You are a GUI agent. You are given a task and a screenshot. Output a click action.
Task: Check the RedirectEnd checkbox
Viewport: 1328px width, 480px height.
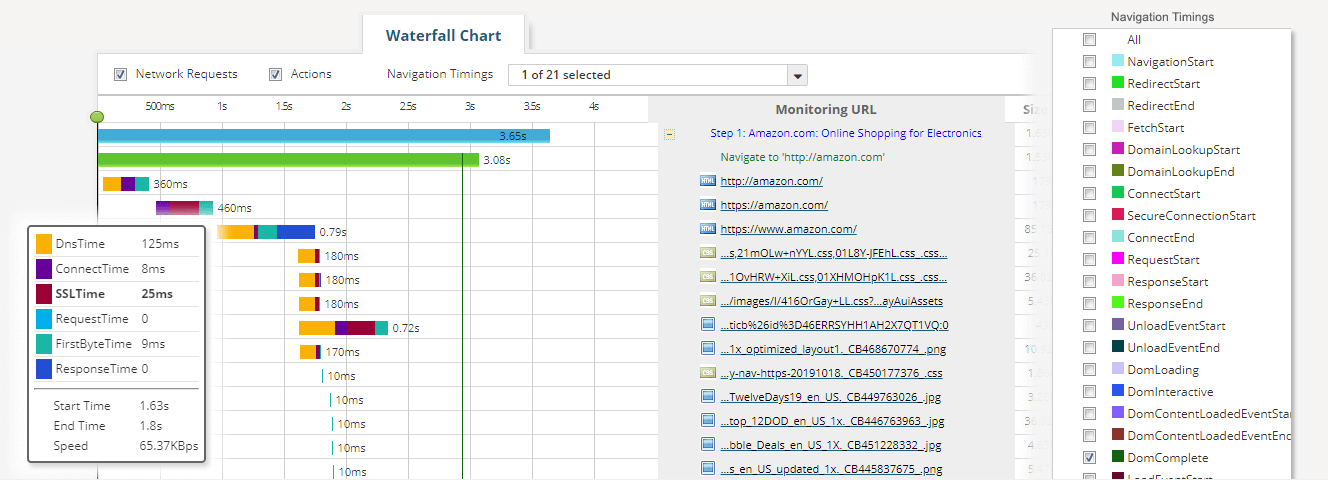1089,106
